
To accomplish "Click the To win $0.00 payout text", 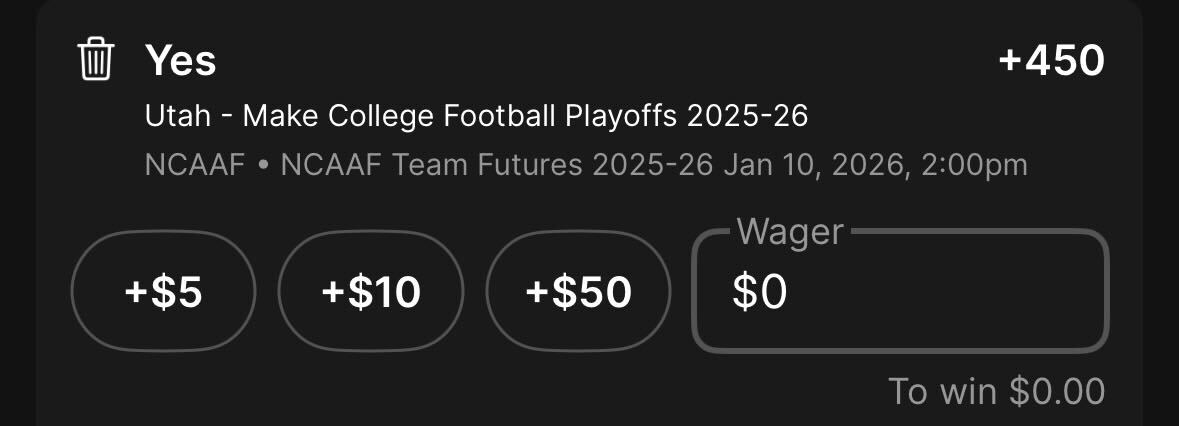I will (x=996, y=391).
